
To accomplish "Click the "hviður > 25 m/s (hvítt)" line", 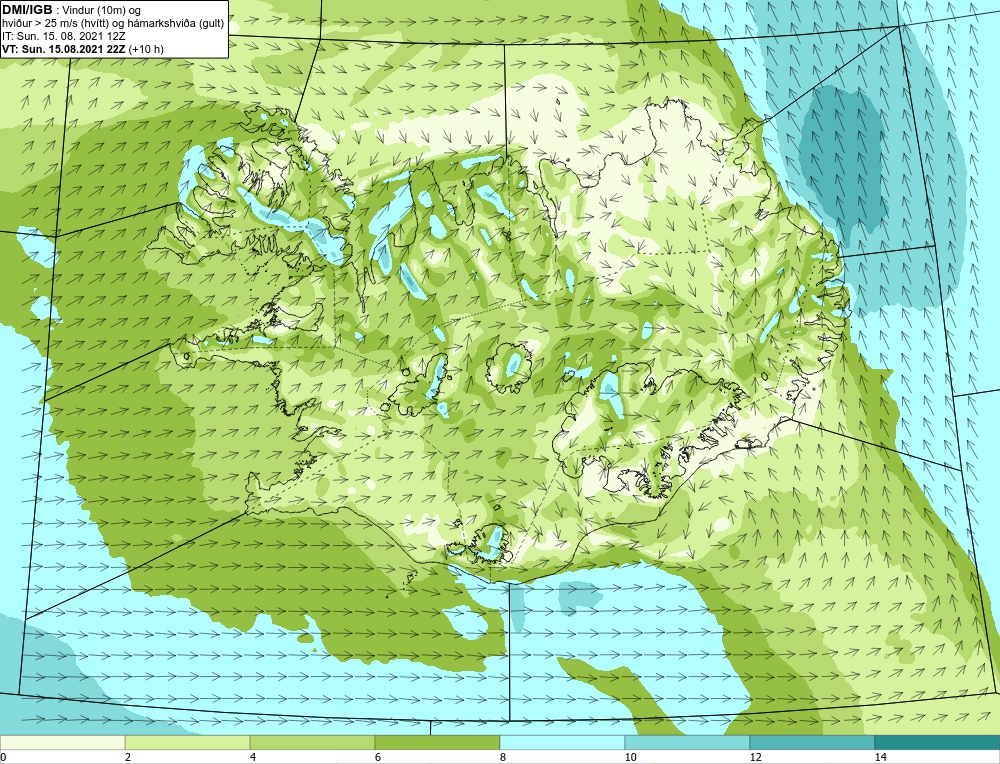I will point(56,23).
